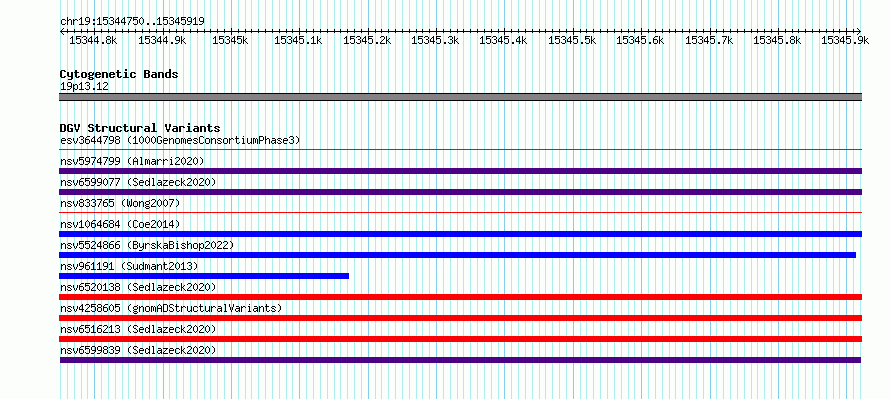Click the purple nsv5974799 variant bar
This screenshot has height=399, width=890.
460,171
